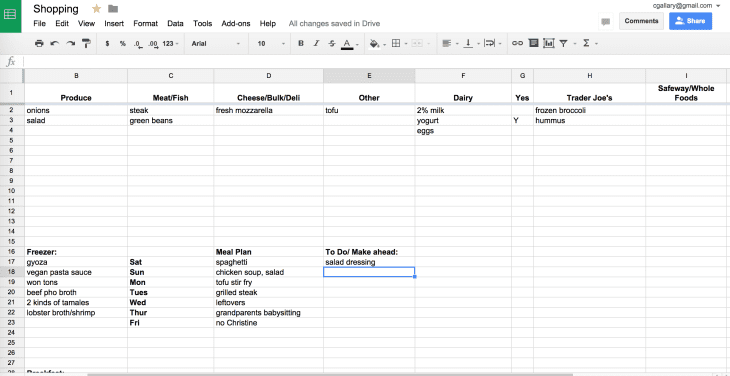This screenshot has height=376, width=730.
Task: Increase decimal places
Action: tap(153, 43)
